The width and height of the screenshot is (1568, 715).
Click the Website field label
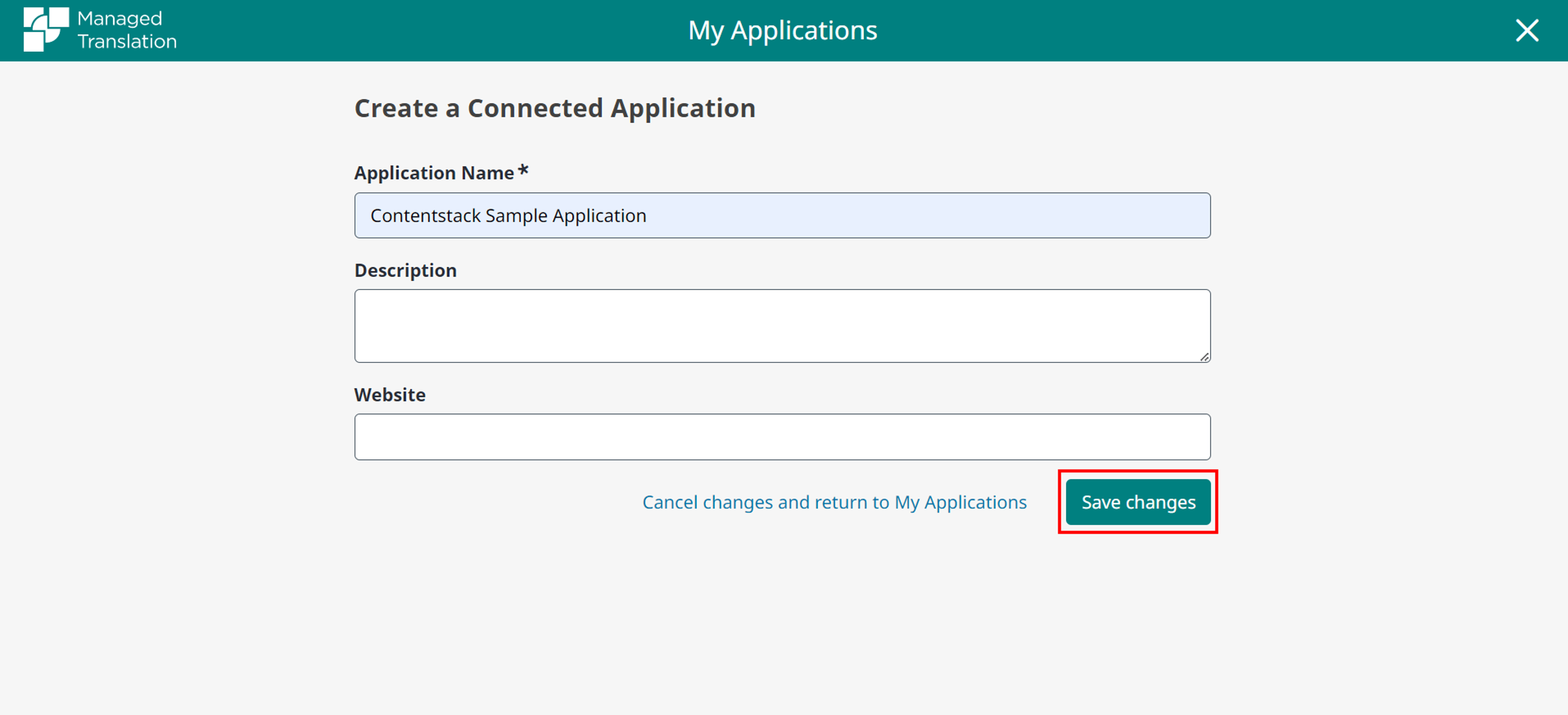click(x=390, y=395)
